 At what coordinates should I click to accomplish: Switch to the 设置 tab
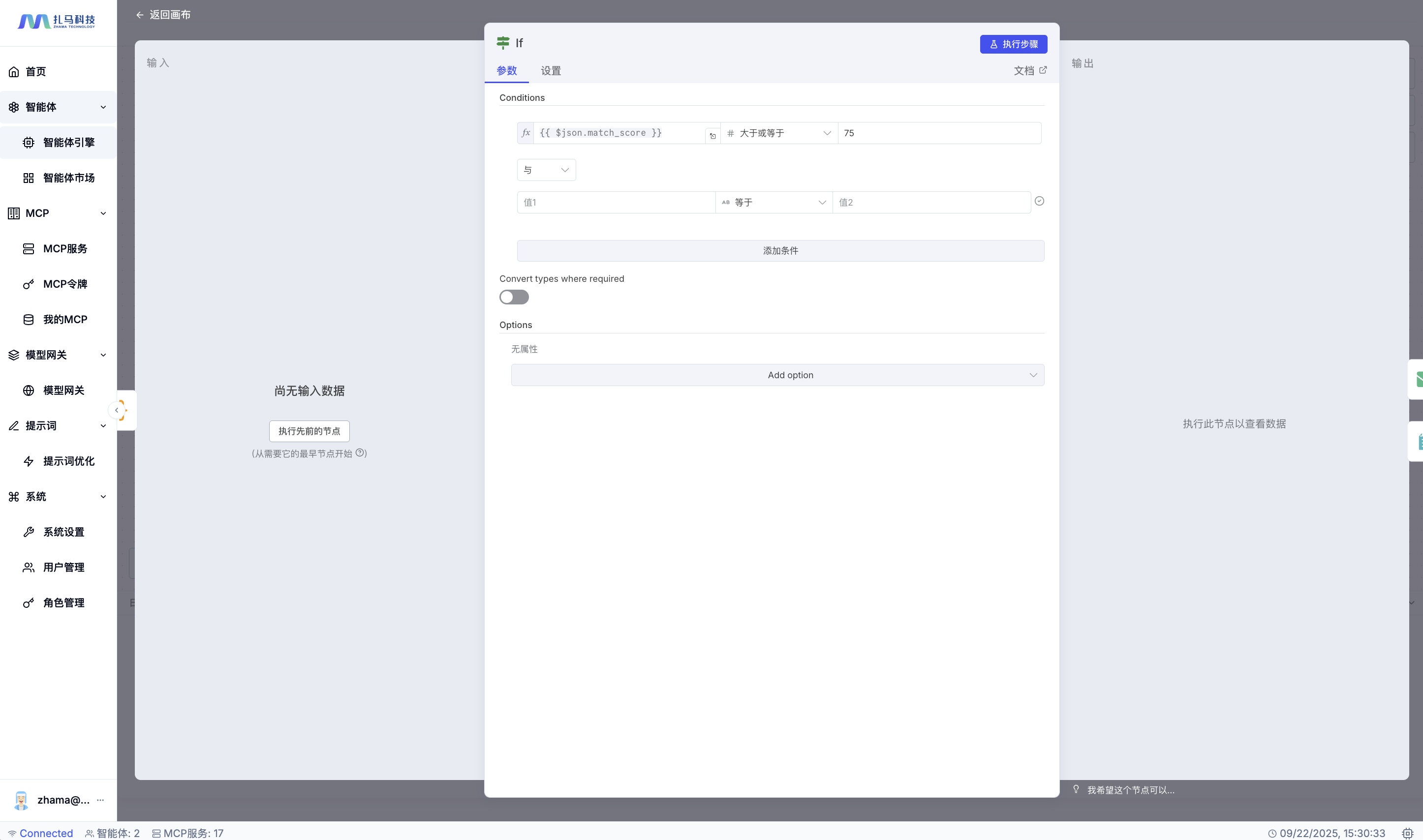coord(551,71)
